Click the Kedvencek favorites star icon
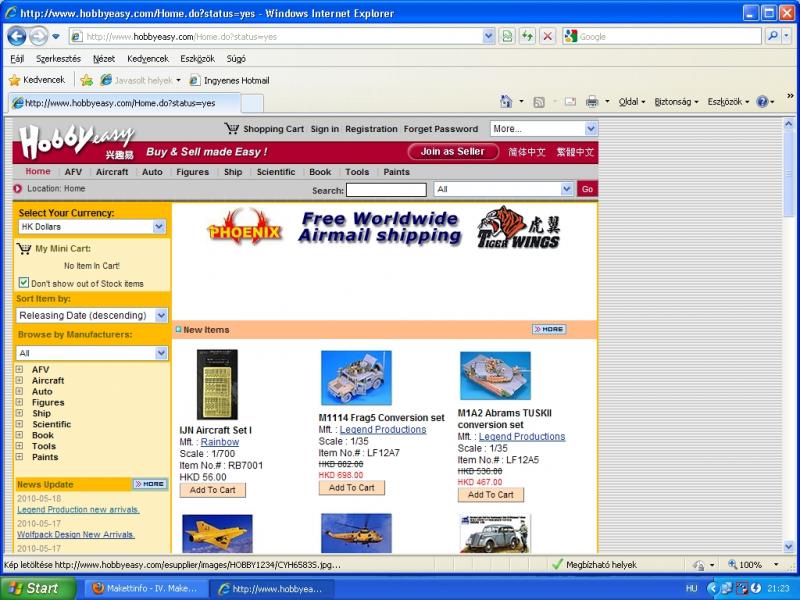 [15, 80]
